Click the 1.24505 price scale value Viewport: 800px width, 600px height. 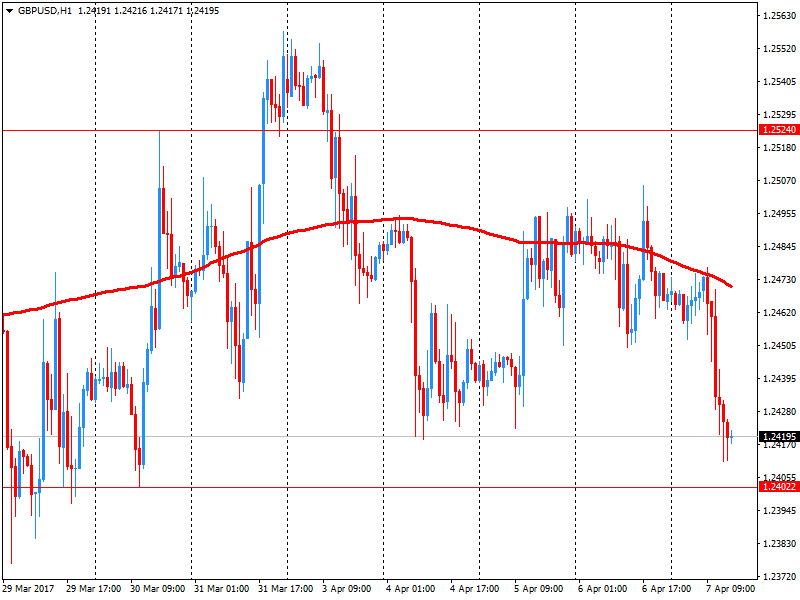point(779,346)
